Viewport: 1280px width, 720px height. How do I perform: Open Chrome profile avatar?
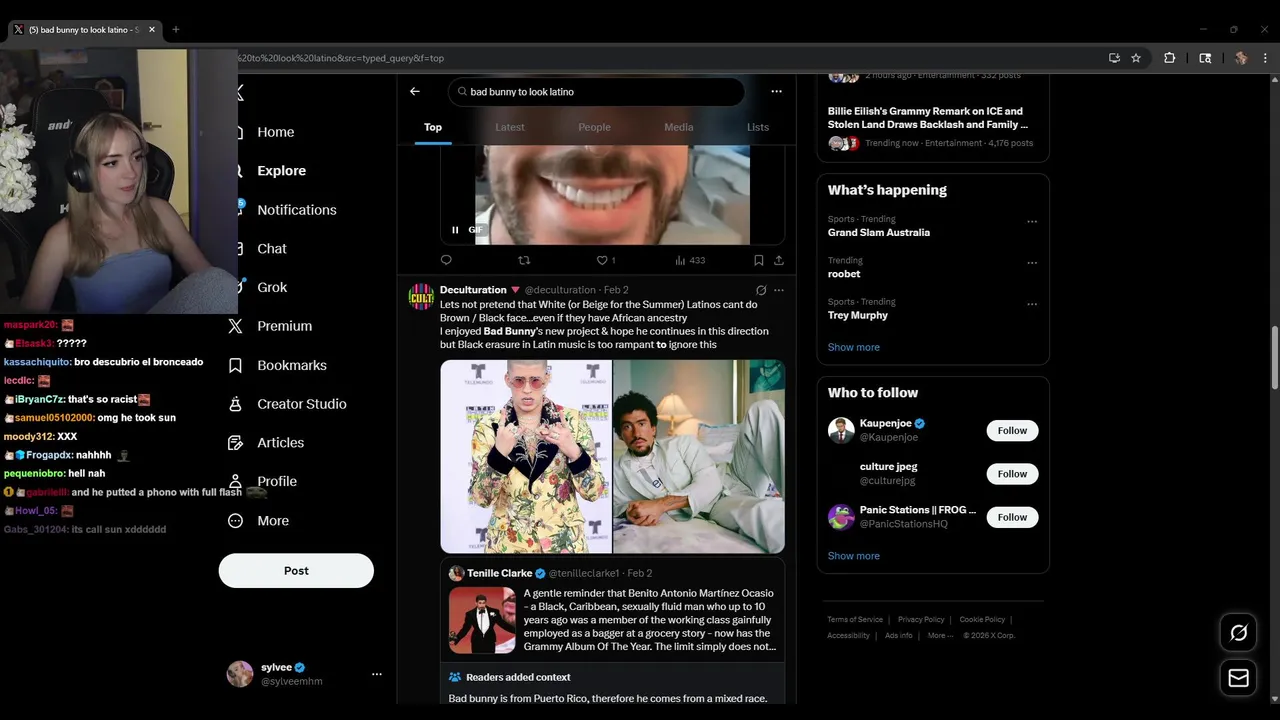pyautogui.click(x=1241, y=58)
